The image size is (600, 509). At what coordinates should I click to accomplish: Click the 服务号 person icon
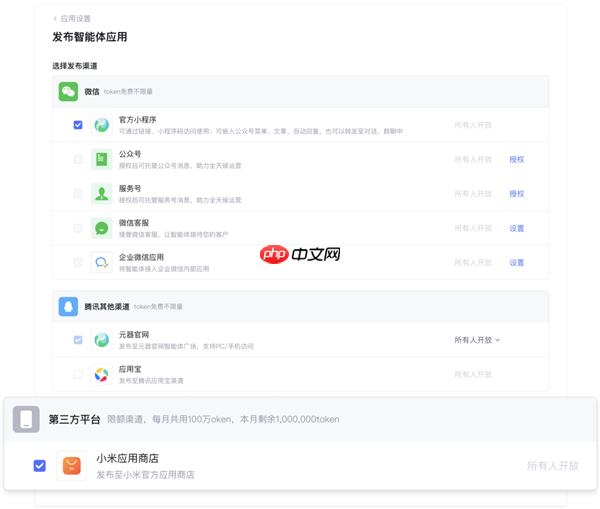click(x=101, y=194)
